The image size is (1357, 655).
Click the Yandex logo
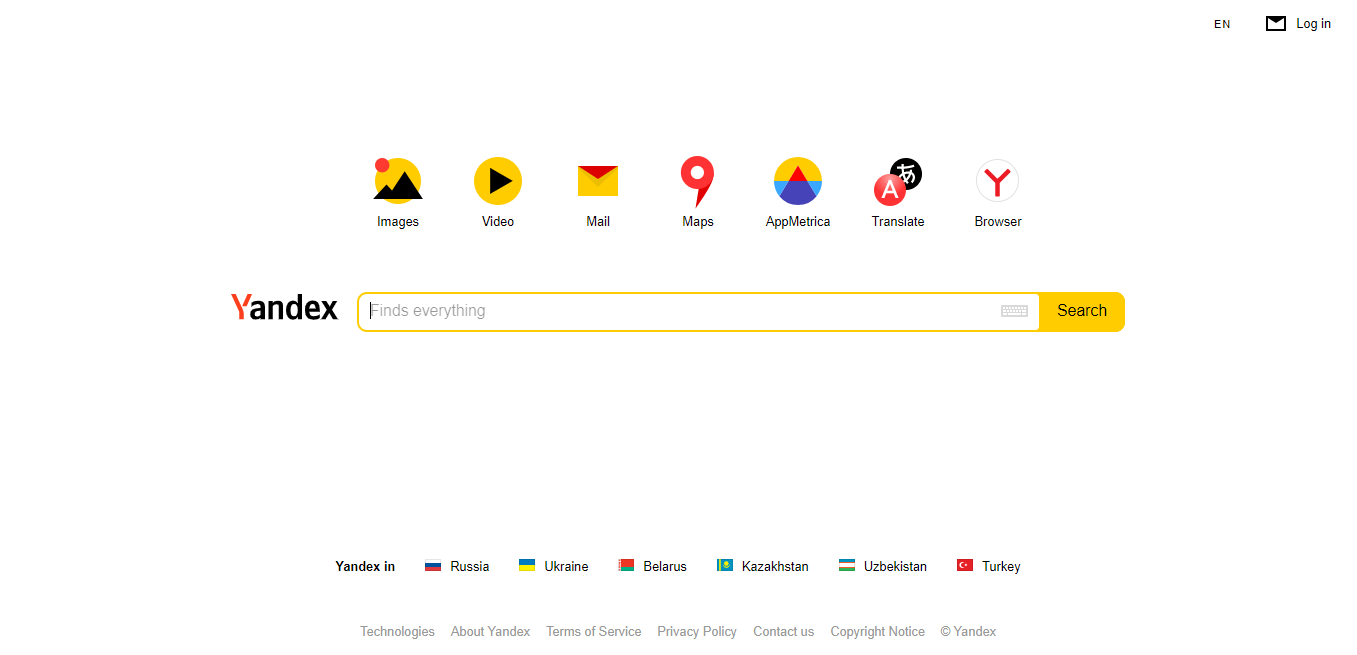(x=285, y=308)
